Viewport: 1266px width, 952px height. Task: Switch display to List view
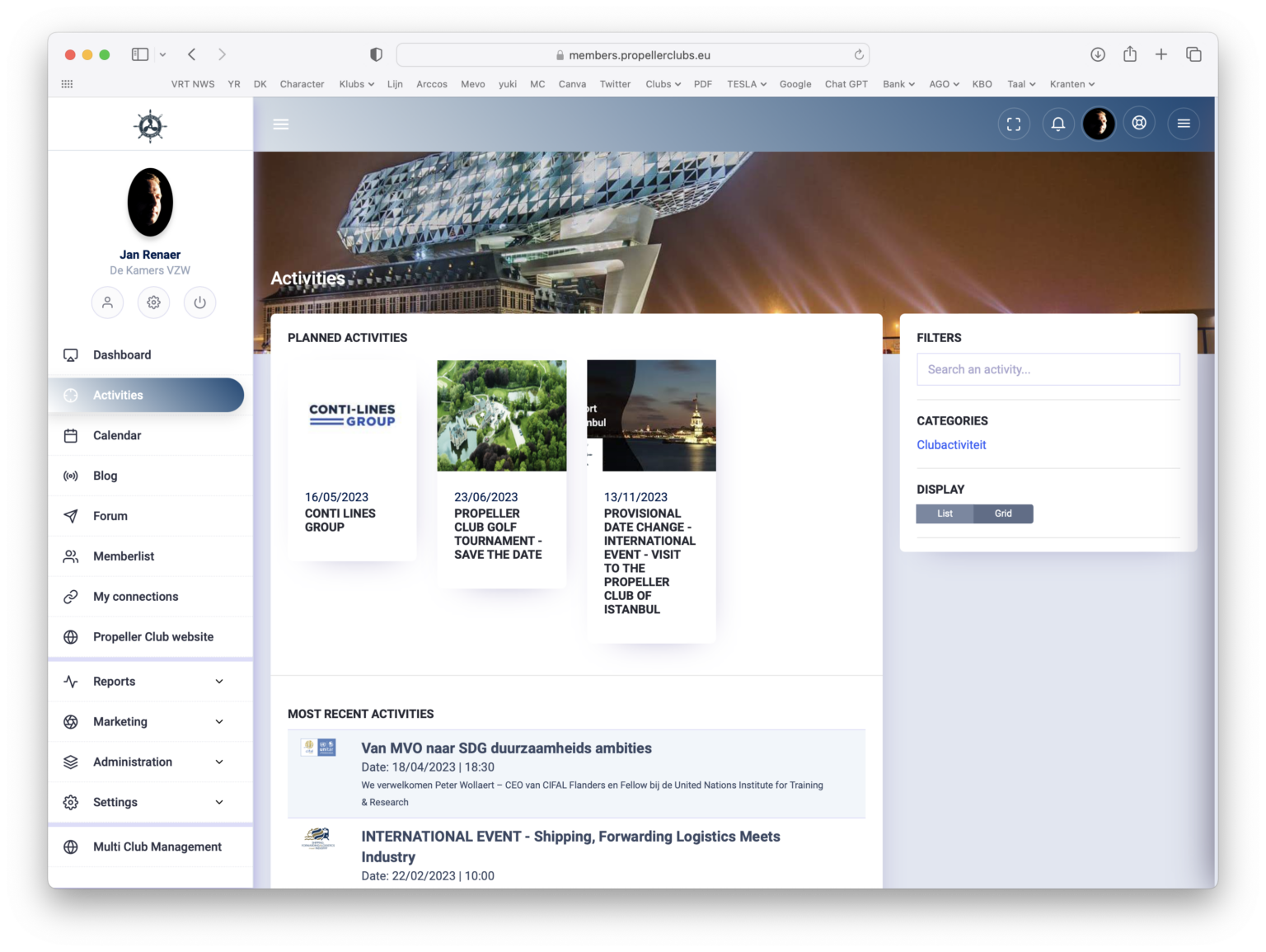pos(945,514)
